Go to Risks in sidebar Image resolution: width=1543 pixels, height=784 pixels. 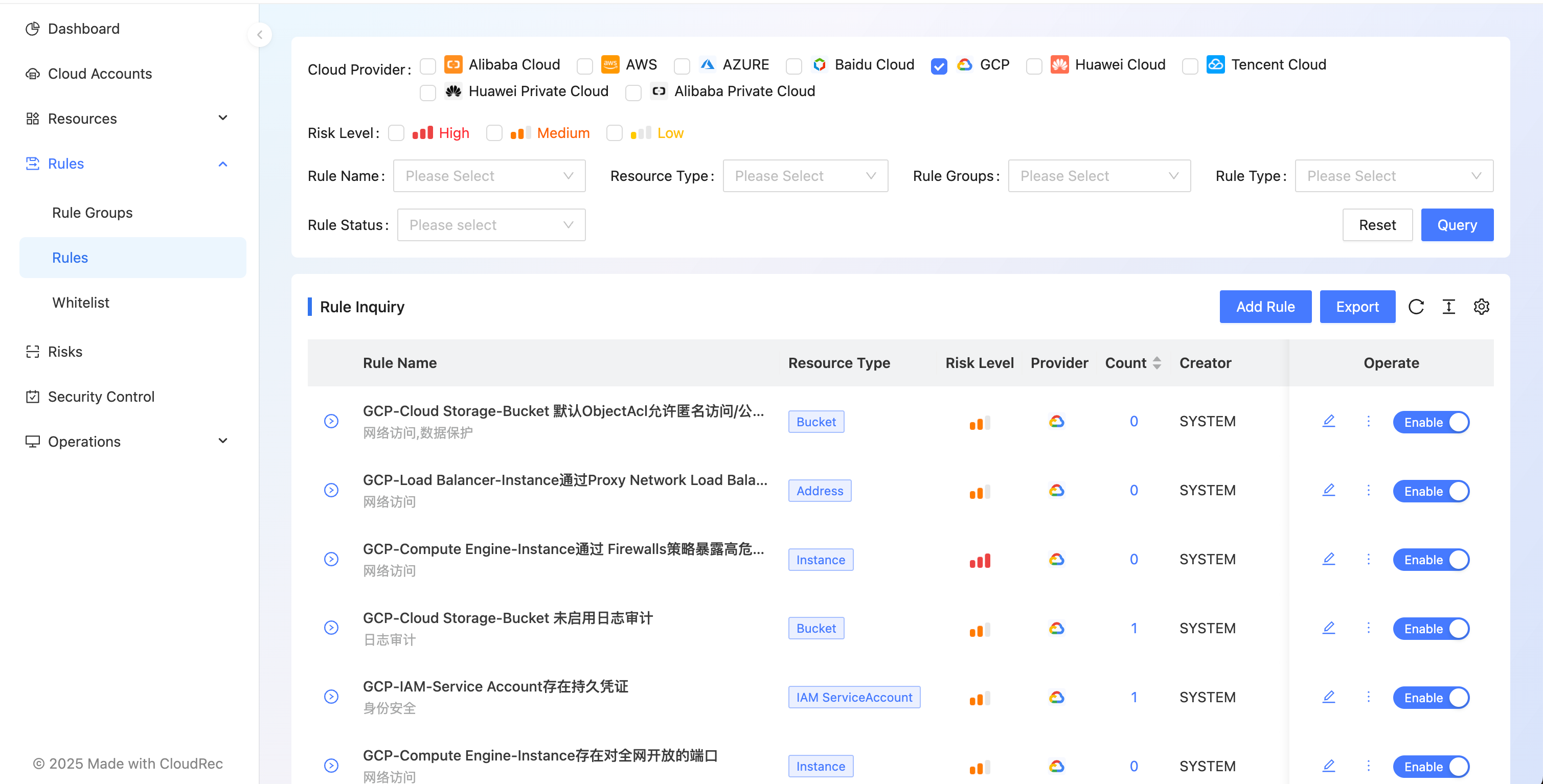[x=65, y=352]
